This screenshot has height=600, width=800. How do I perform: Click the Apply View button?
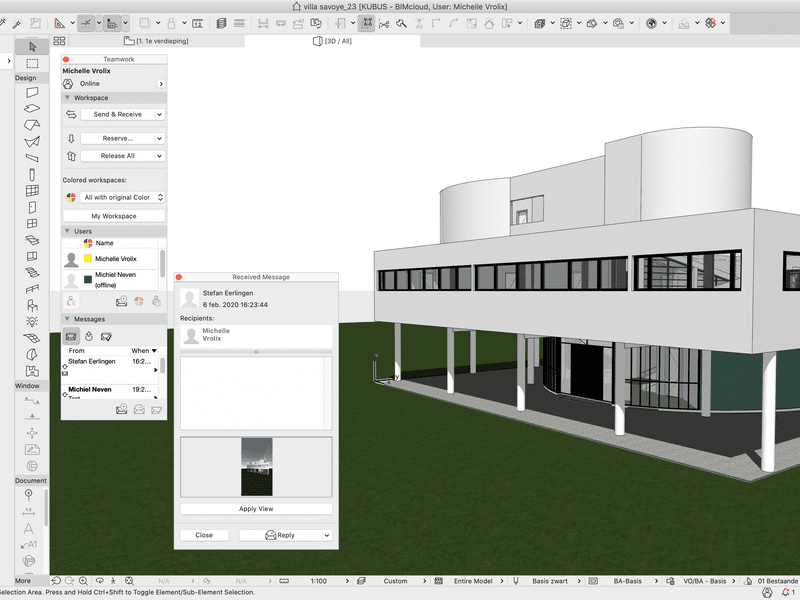click(x=256, y=509)
